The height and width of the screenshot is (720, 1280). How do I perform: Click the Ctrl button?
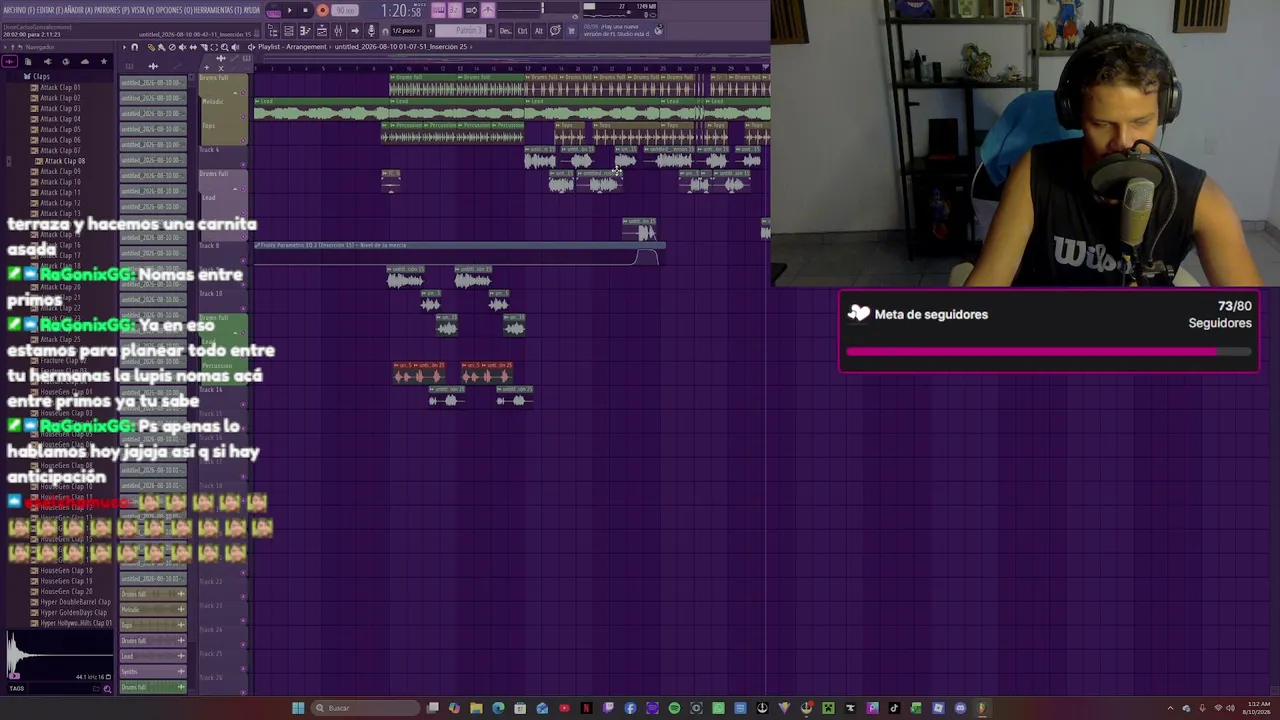(522, 31)
